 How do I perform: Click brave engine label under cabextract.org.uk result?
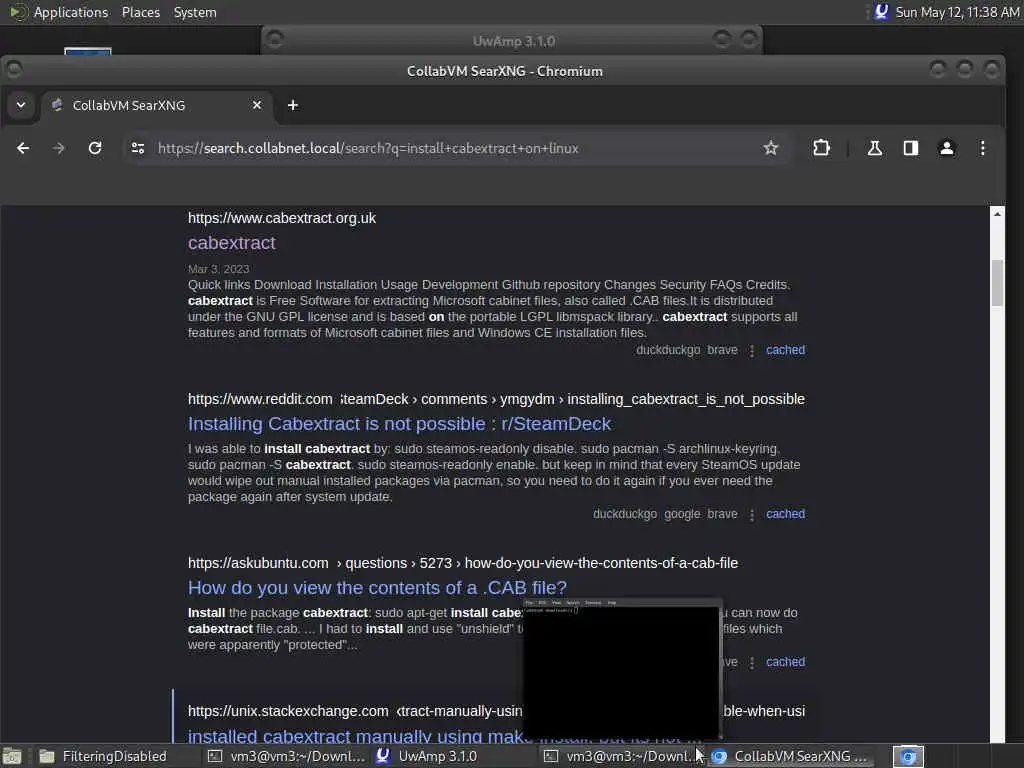722,350
